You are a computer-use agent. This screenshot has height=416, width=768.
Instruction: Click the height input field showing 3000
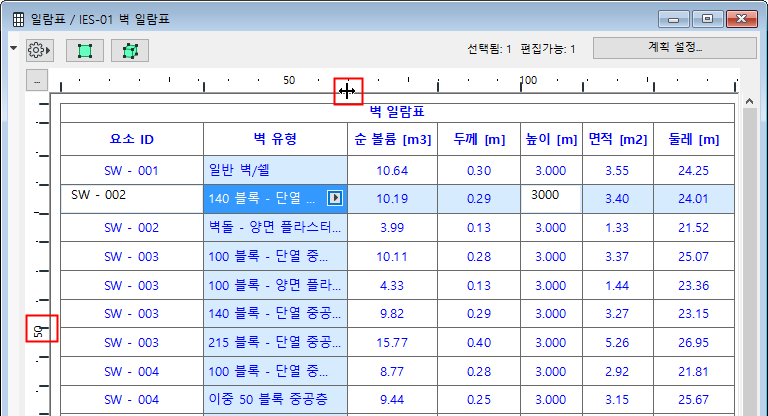coord(551,199)
